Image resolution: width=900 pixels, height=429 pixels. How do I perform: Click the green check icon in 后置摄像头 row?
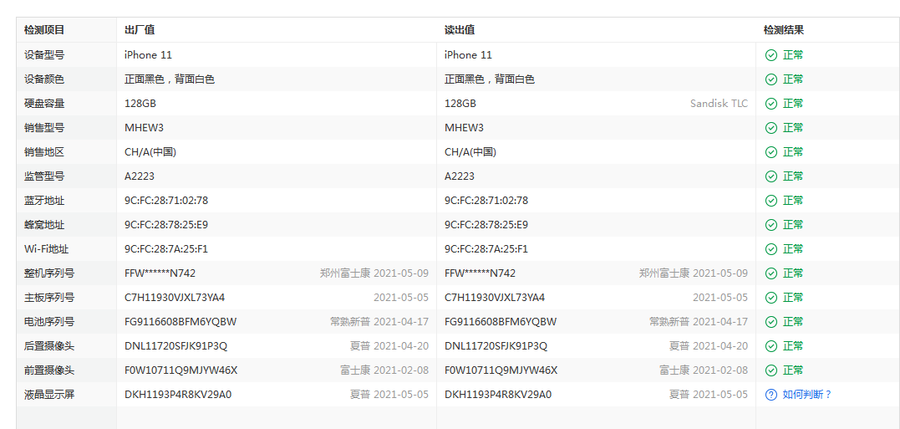[x=771, y=346]
